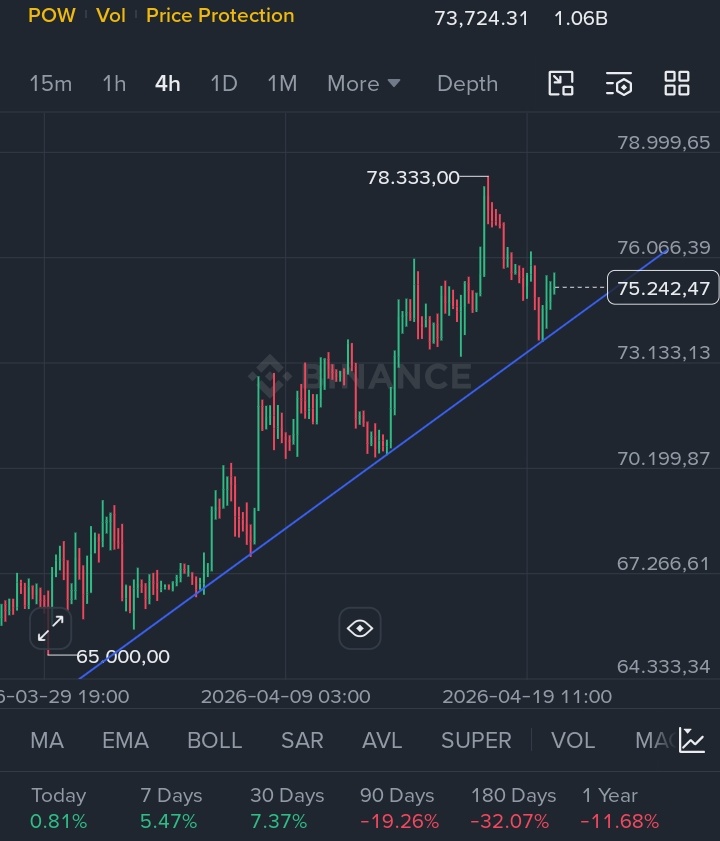Tap the Price Protection tag
Image resolution: width=720 pixels, height=841 pixels.
[x=220, y=16]
